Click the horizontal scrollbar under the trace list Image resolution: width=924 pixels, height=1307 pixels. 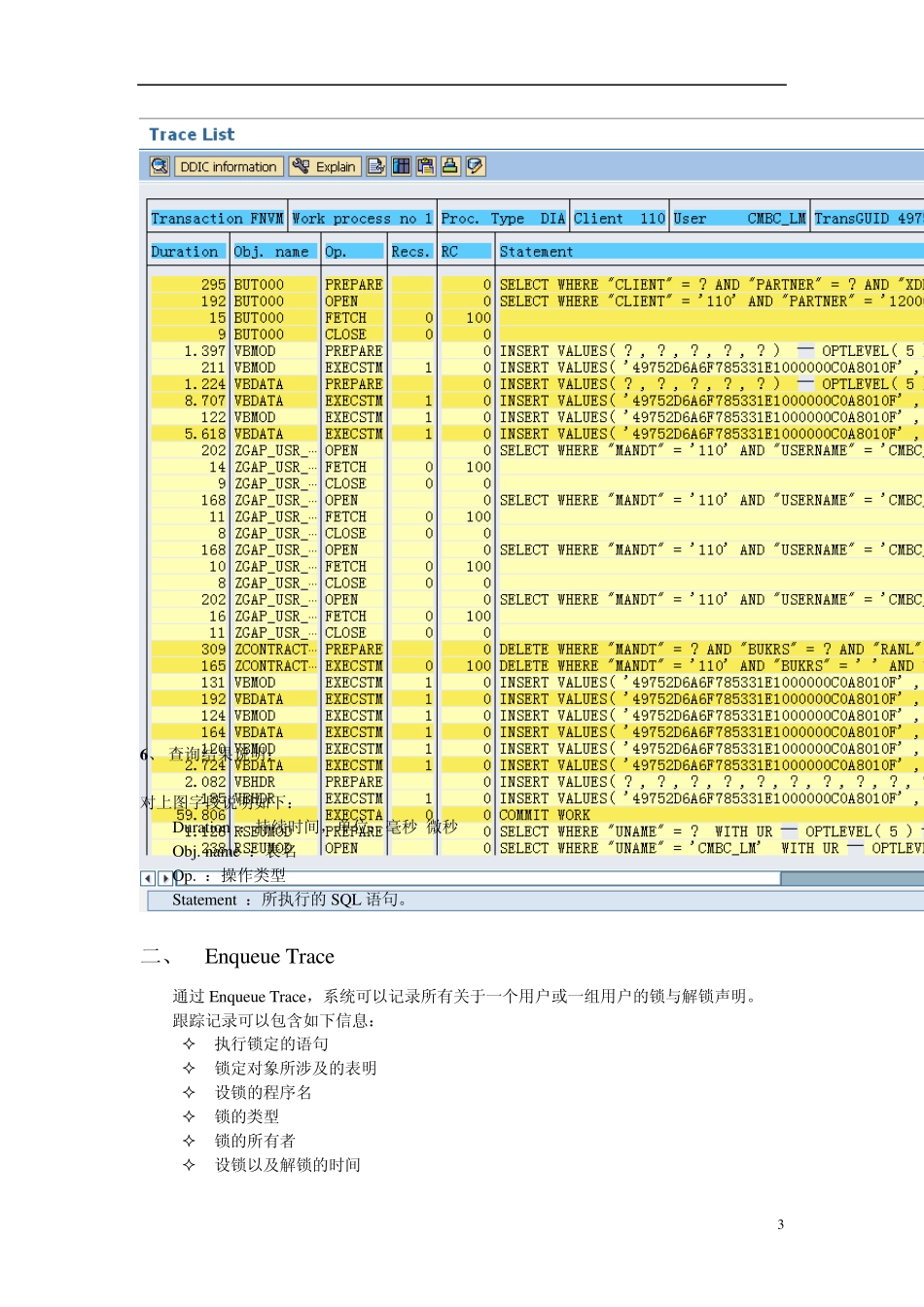548,878
